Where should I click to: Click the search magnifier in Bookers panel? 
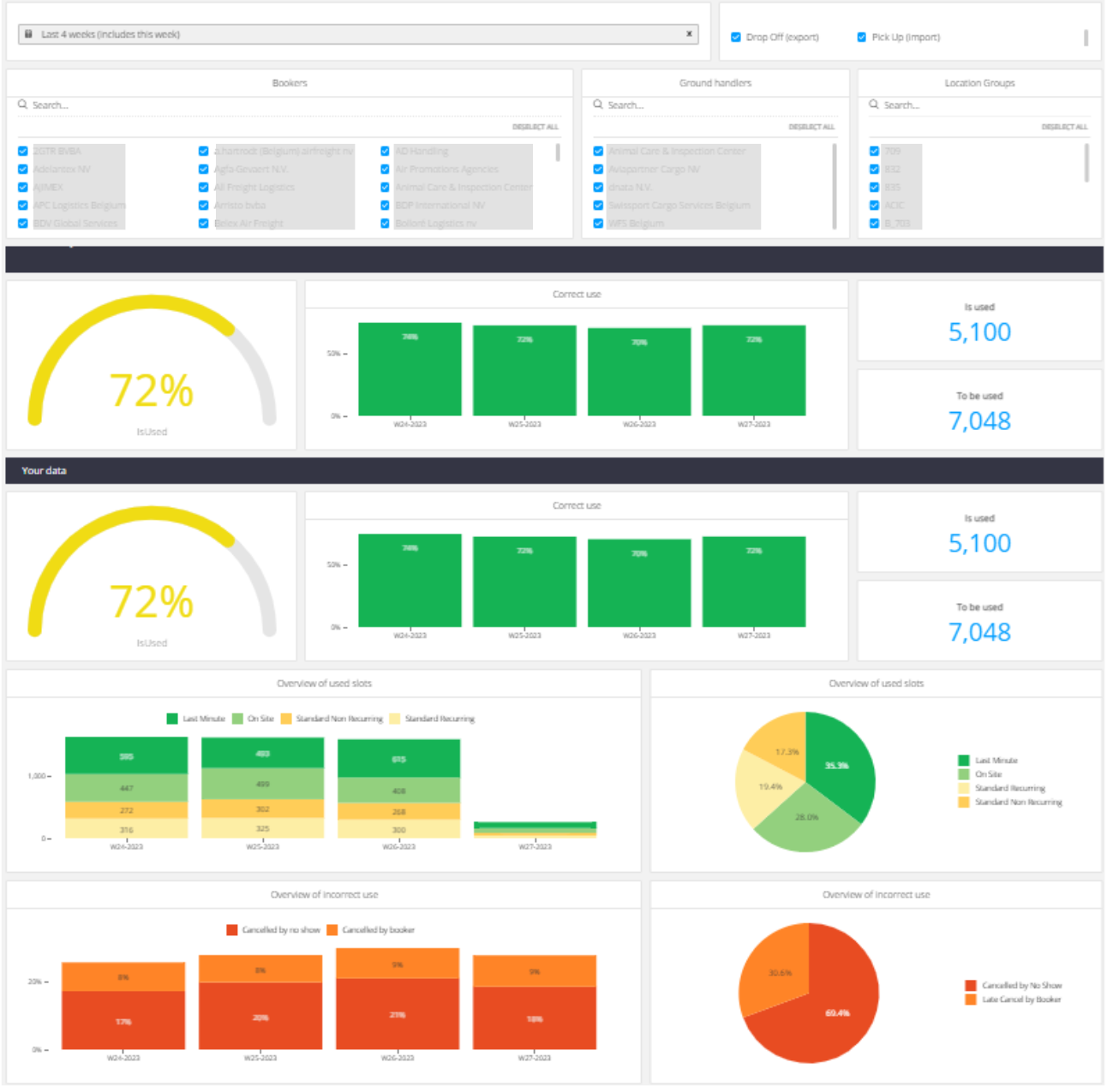23,104
